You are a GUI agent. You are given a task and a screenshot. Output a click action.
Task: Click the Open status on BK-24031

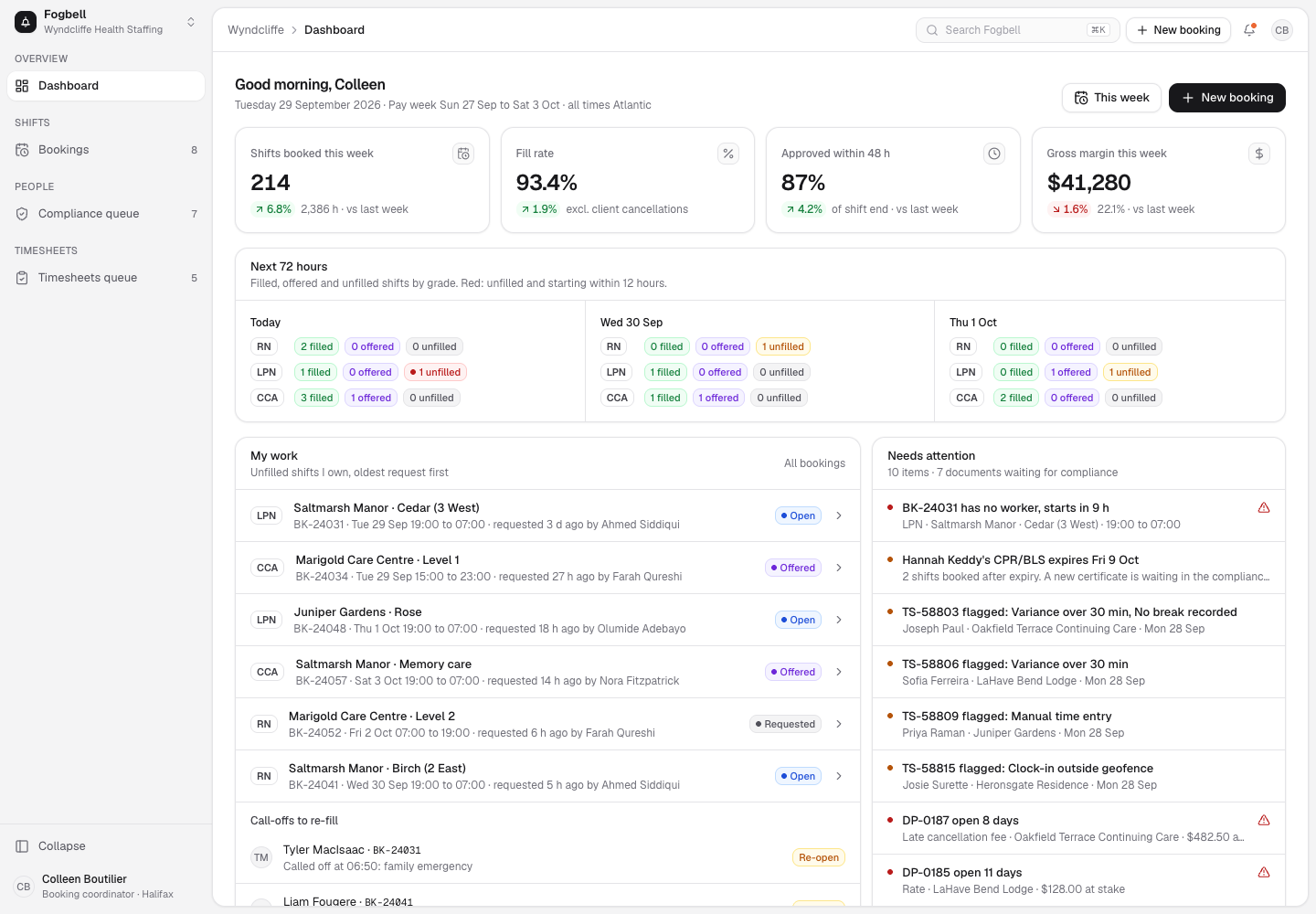click(798, 515)
